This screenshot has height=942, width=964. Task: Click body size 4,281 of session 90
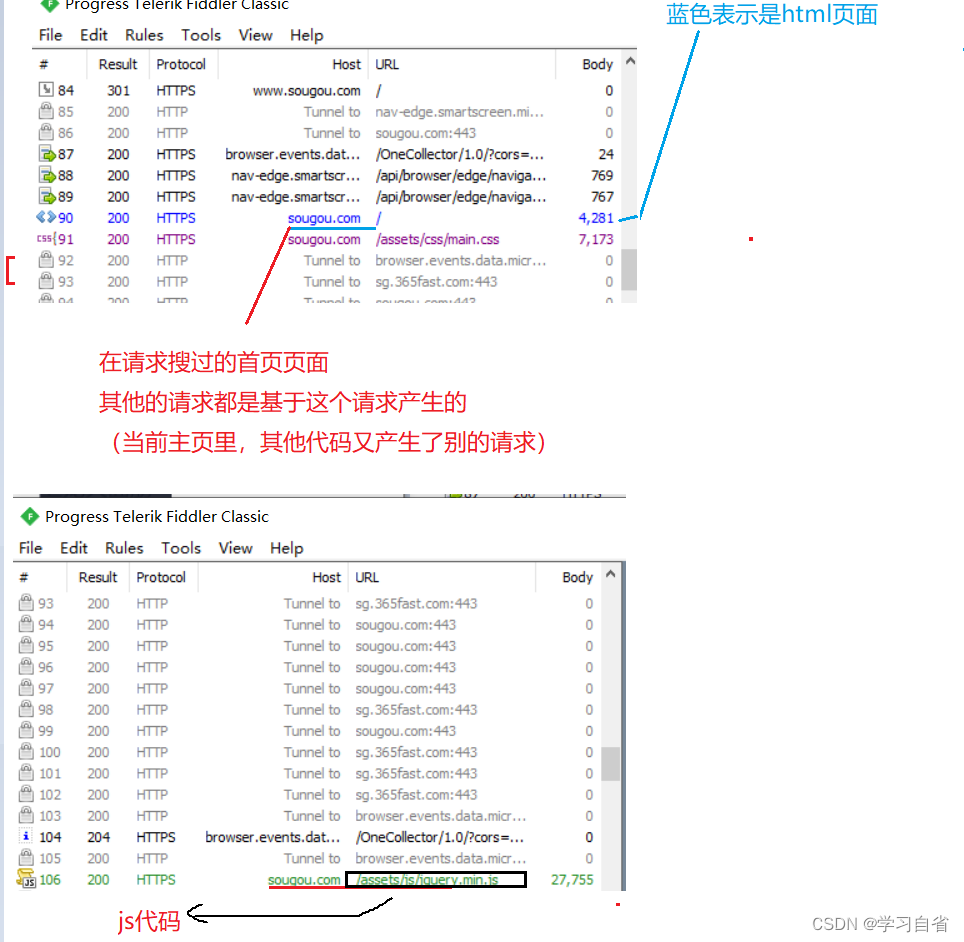pos(596,218)
